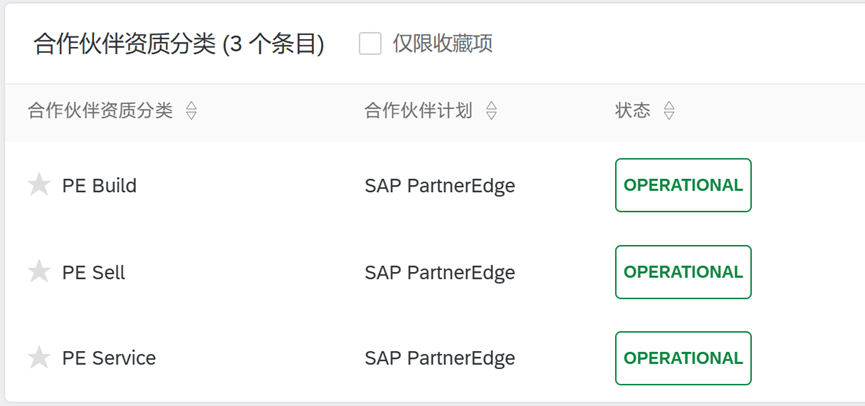Click the 合作伙伴资质分类 column header text

click(100, 110)
